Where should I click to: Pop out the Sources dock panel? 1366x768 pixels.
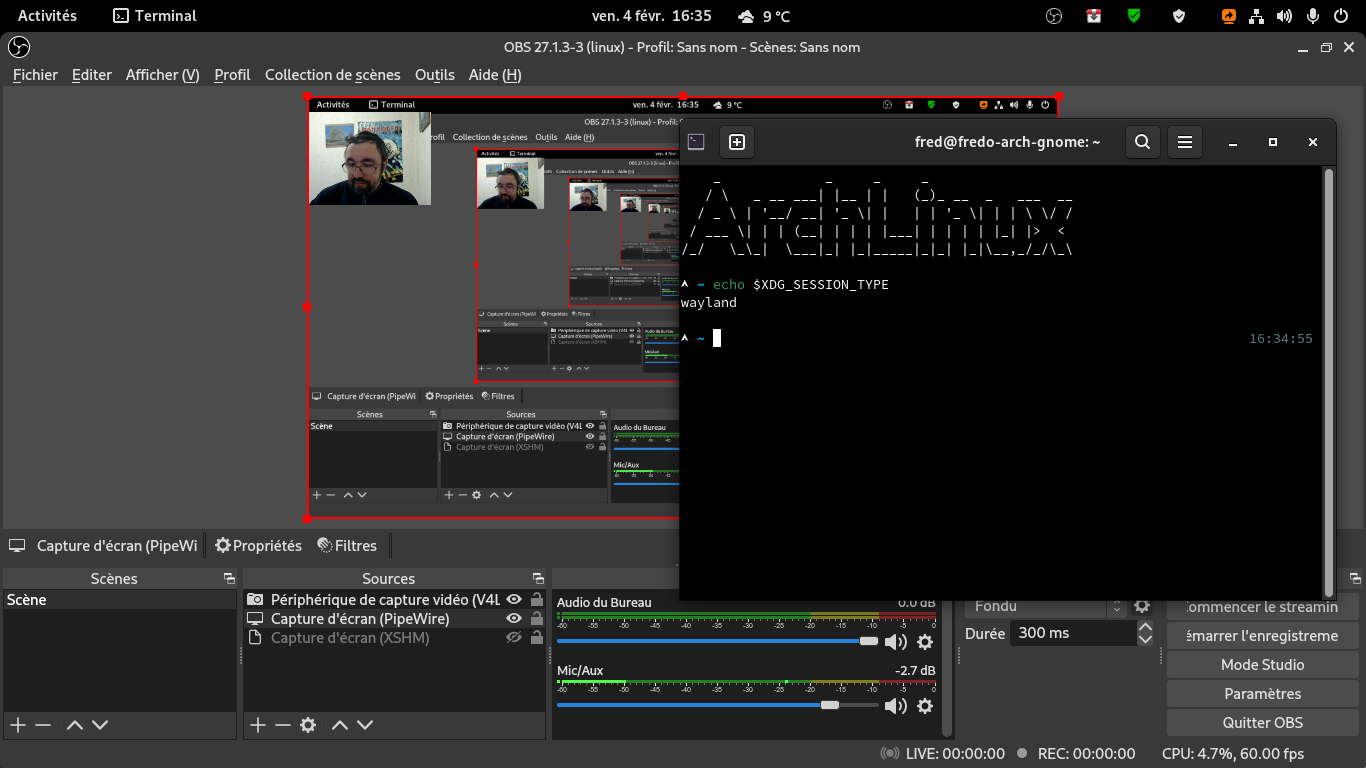(x=539, y=579)
